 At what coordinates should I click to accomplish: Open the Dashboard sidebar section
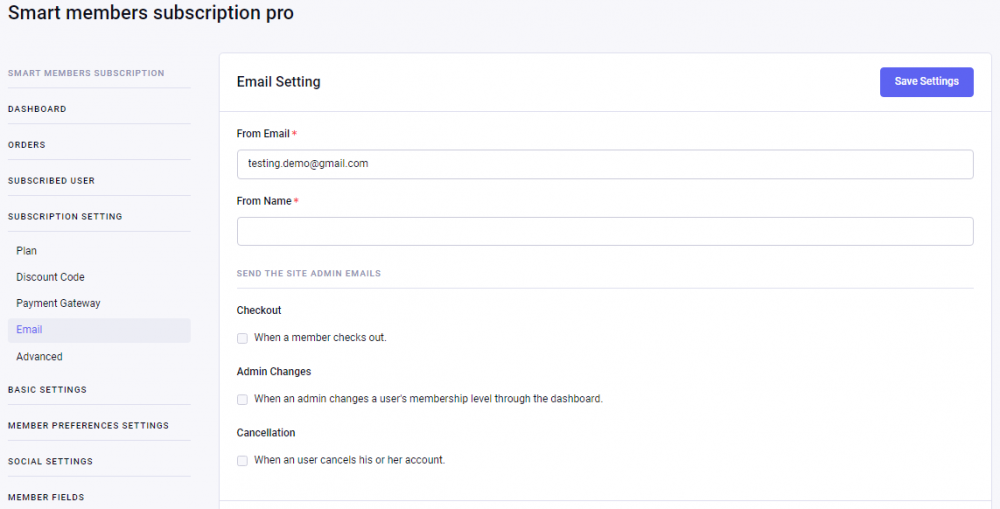point(37,109)
